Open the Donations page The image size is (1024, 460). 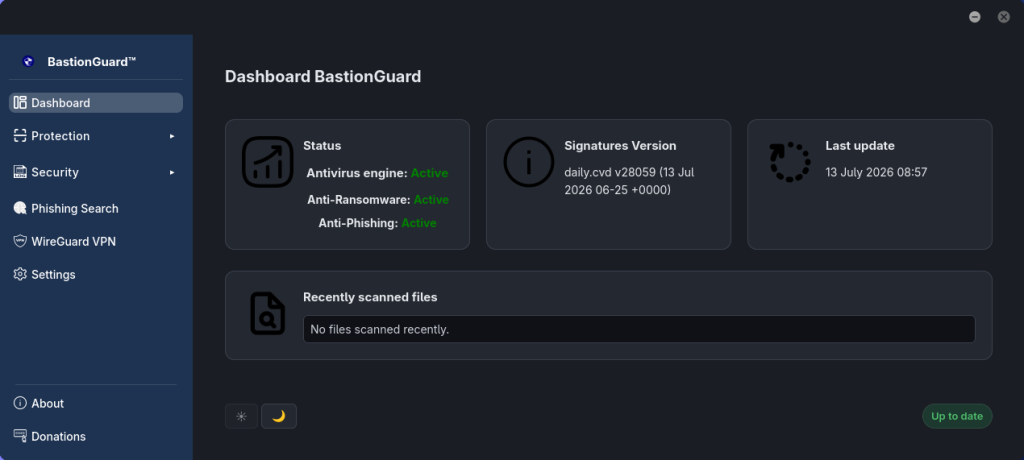point(96,436)
